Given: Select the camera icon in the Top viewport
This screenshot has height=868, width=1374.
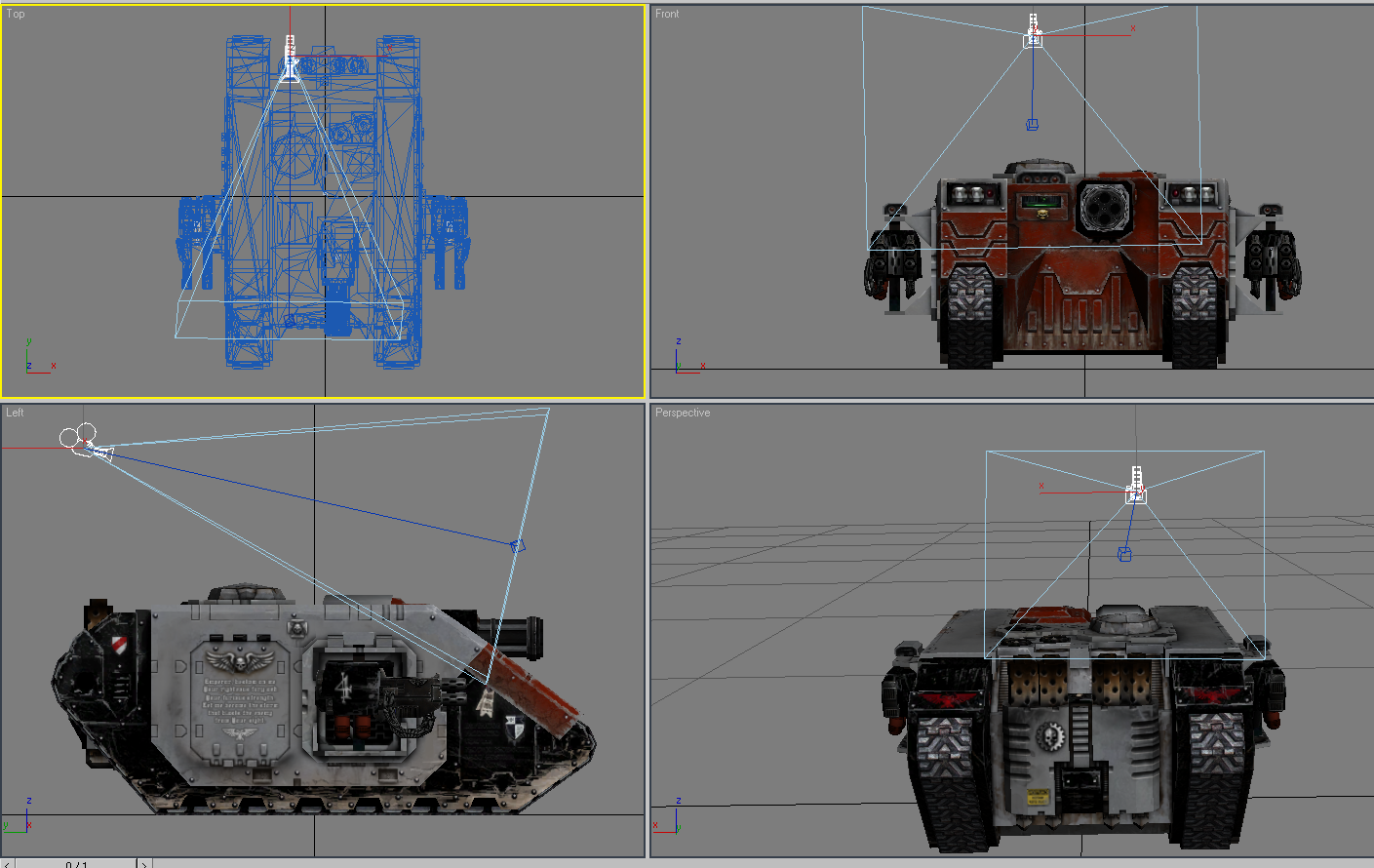Looking at the screenshot, I should 290,59.
